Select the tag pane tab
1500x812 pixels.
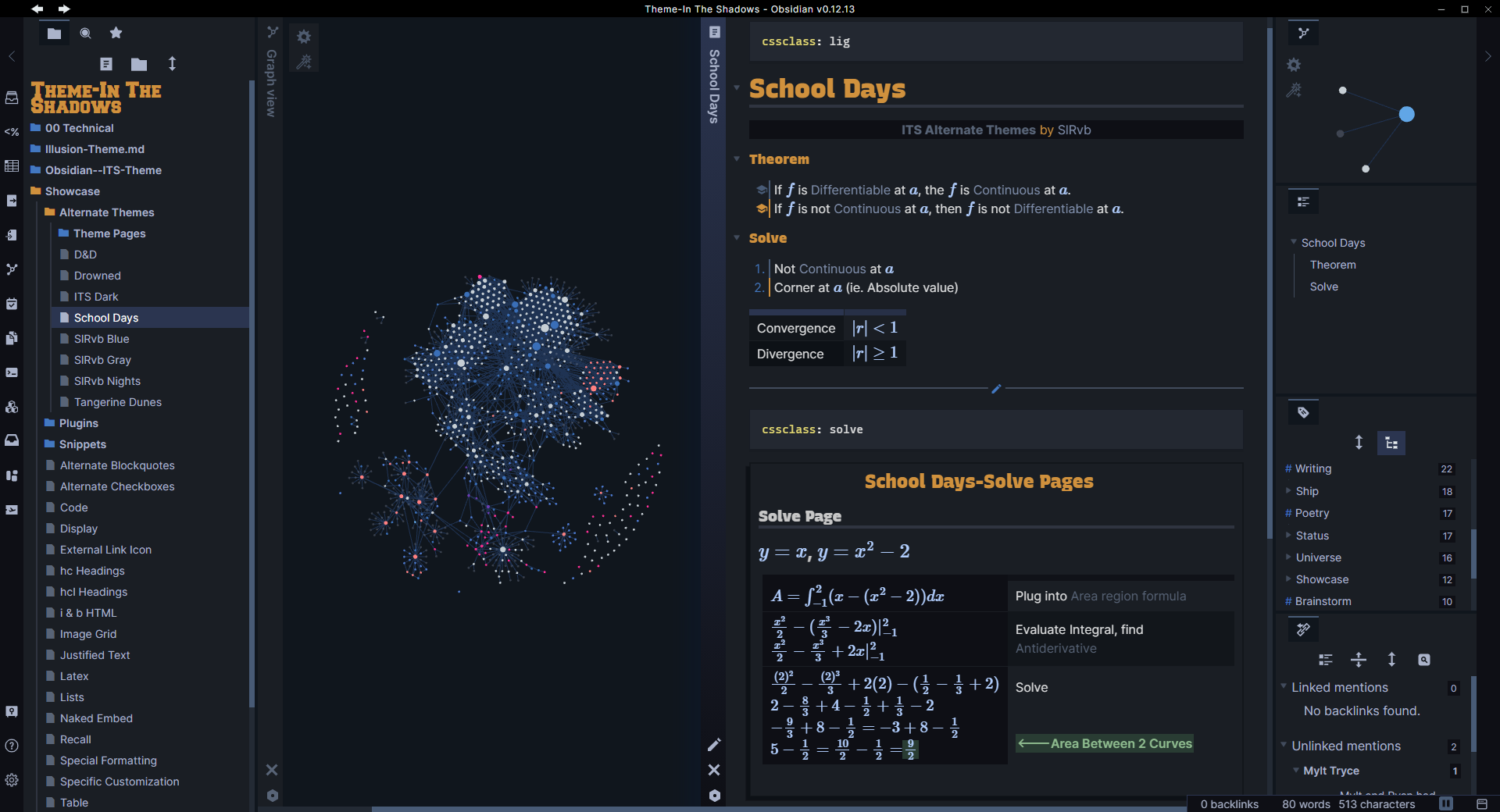coord(1303,412)
